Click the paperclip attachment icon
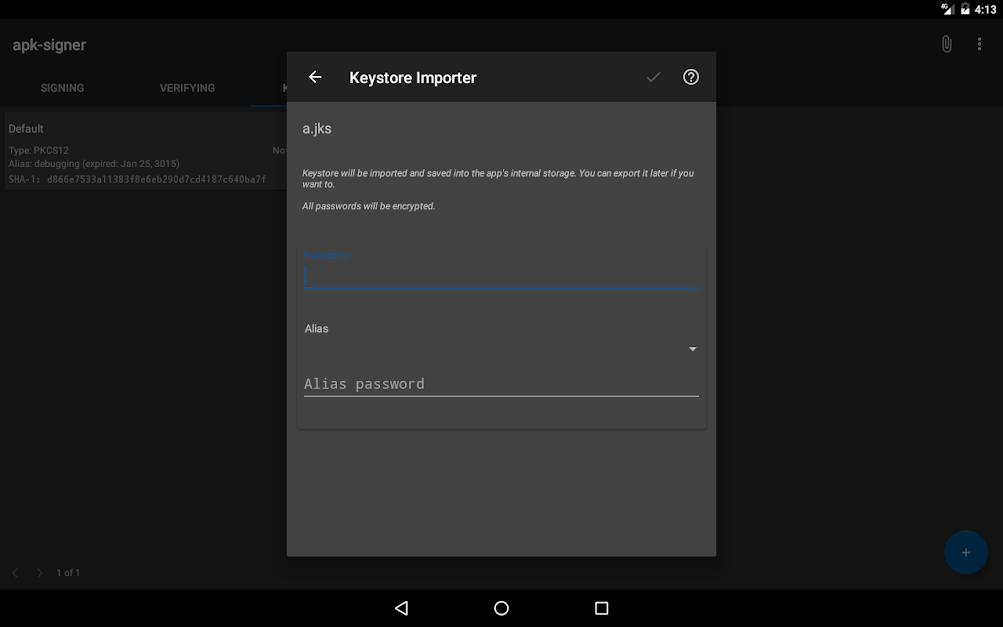 point(946,44)
